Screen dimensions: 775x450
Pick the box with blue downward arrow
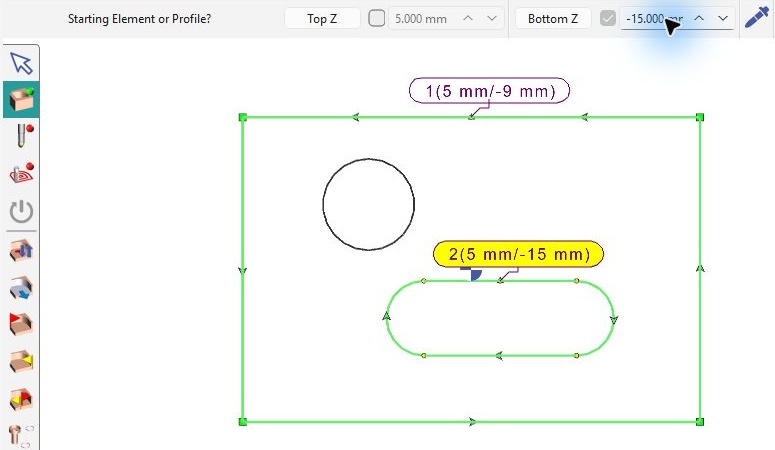pyautogui.click(x=21, y=287)
